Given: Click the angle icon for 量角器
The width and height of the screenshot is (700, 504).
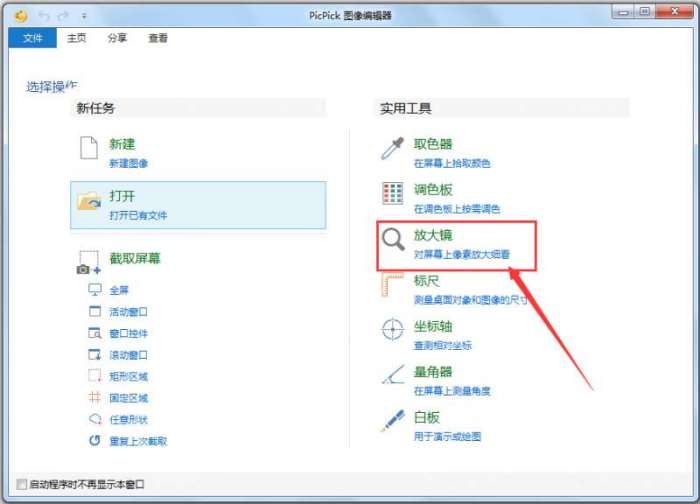Looking at the screenshot, I should [393, 375].
